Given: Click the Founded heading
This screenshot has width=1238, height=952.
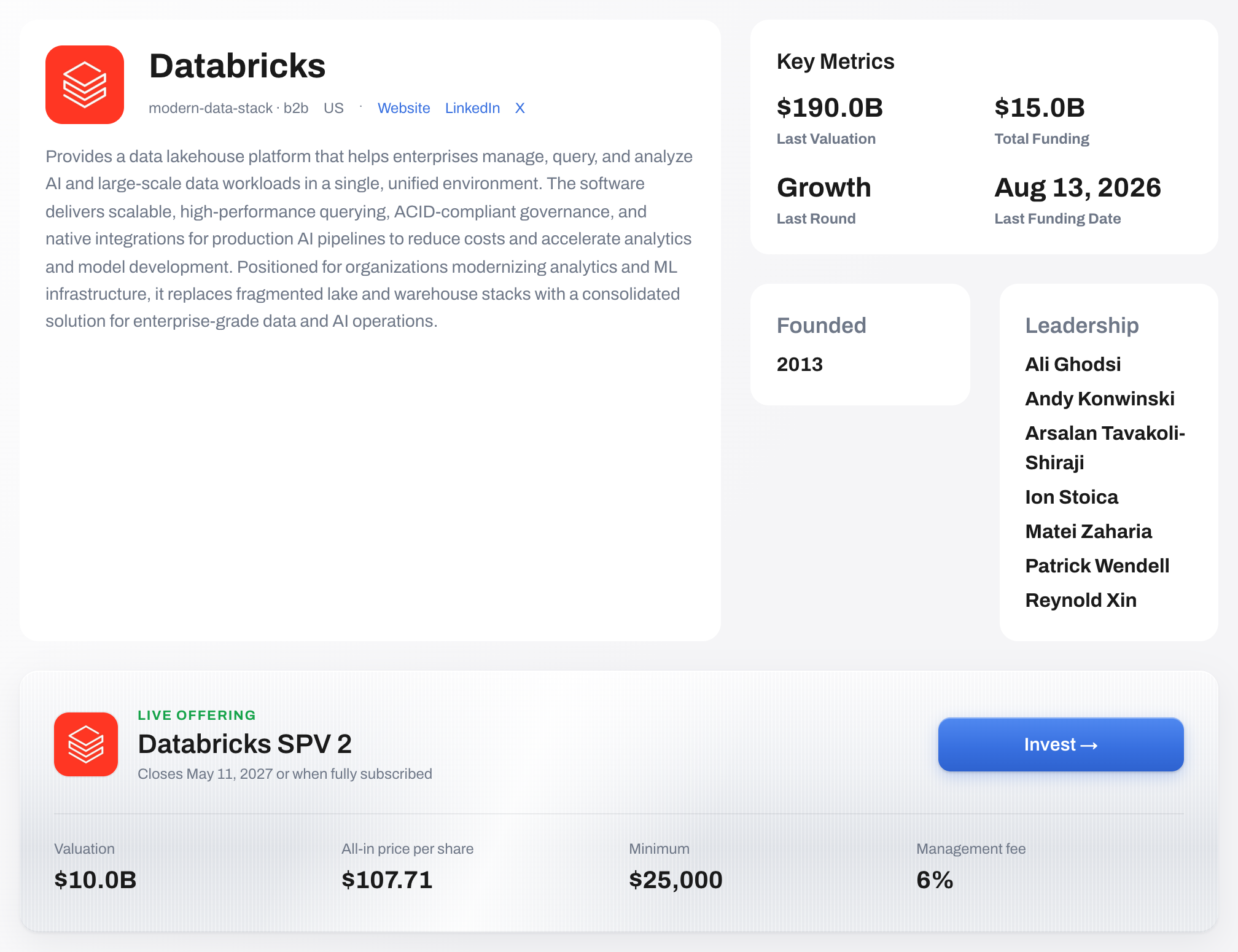Looking at the screenshot, I should click(x=821, y=326).
